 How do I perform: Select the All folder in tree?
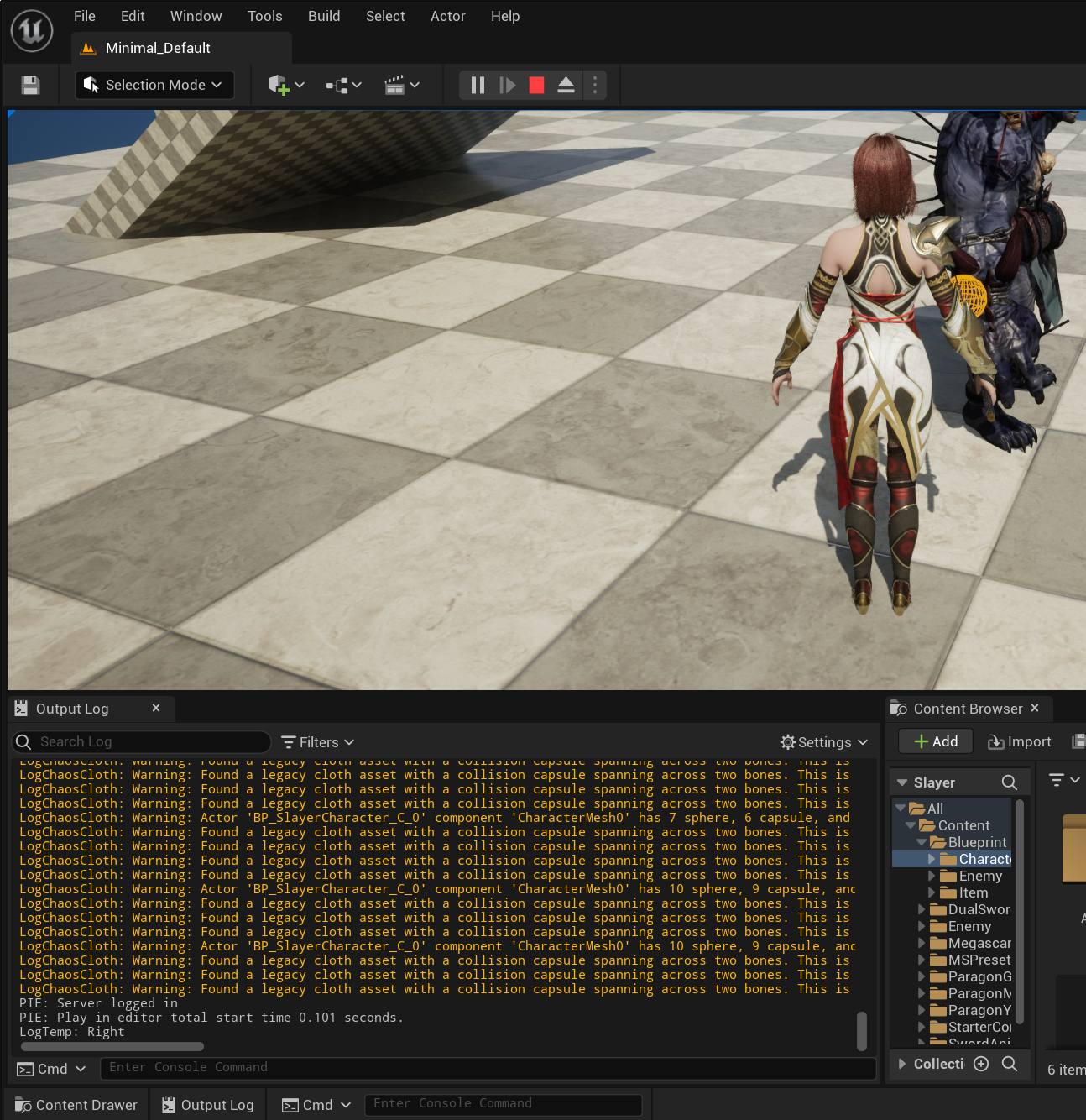pyautogui.click(x=935, y=809)
